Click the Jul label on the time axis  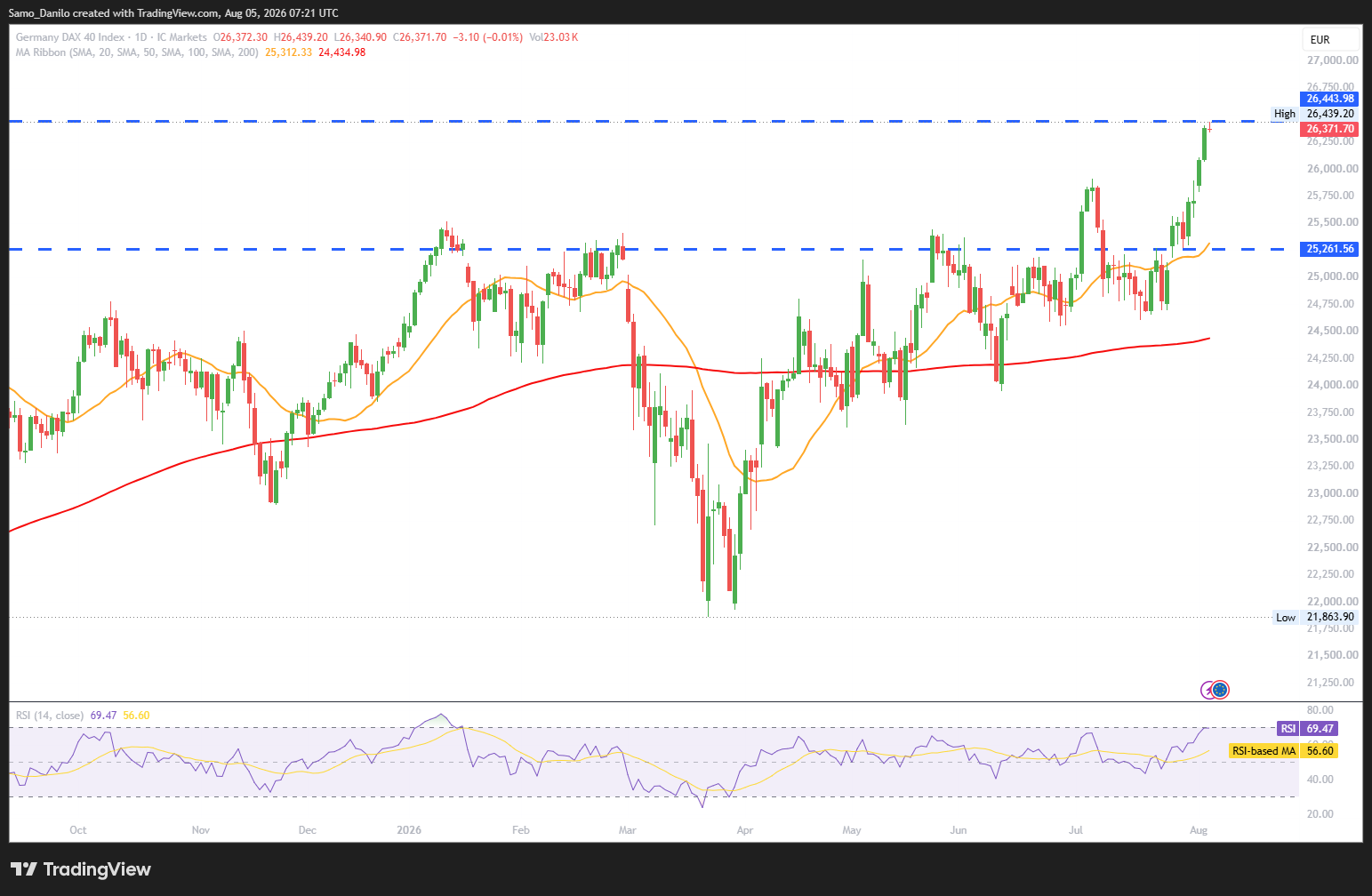[1076, 830]
